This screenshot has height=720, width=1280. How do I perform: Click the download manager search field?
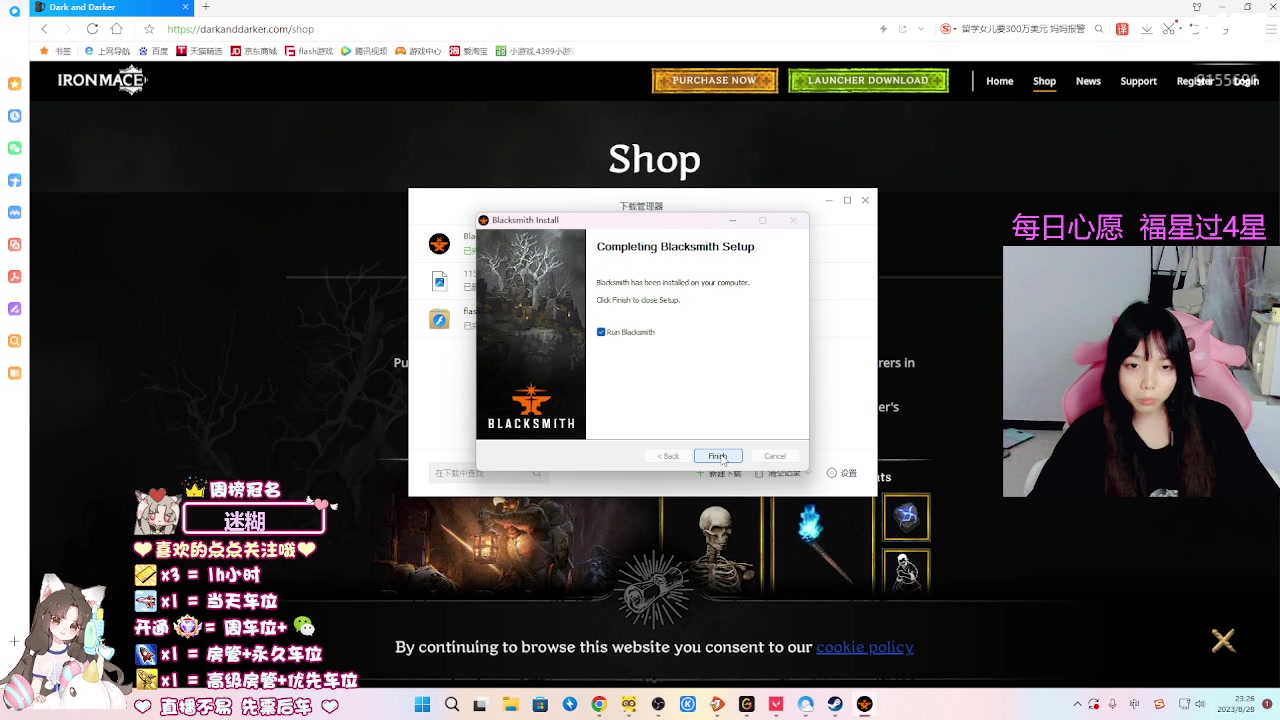tap(489, 473)
